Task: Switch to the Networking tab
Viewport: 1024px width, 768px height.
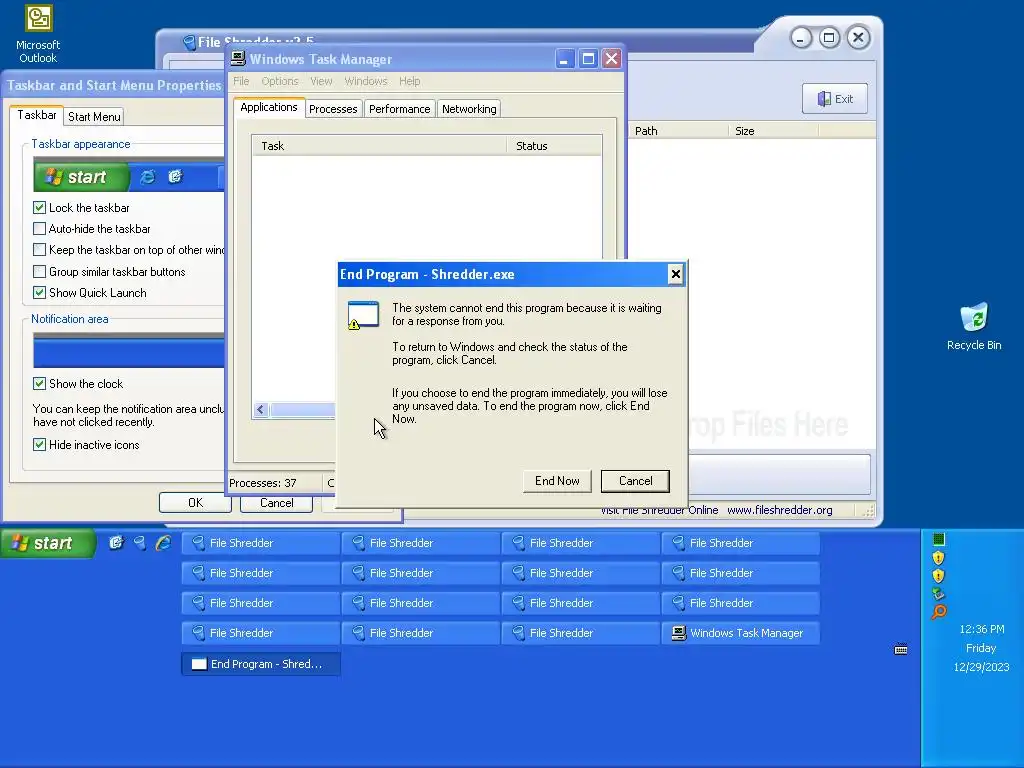Action: click(x=469, y=109)
